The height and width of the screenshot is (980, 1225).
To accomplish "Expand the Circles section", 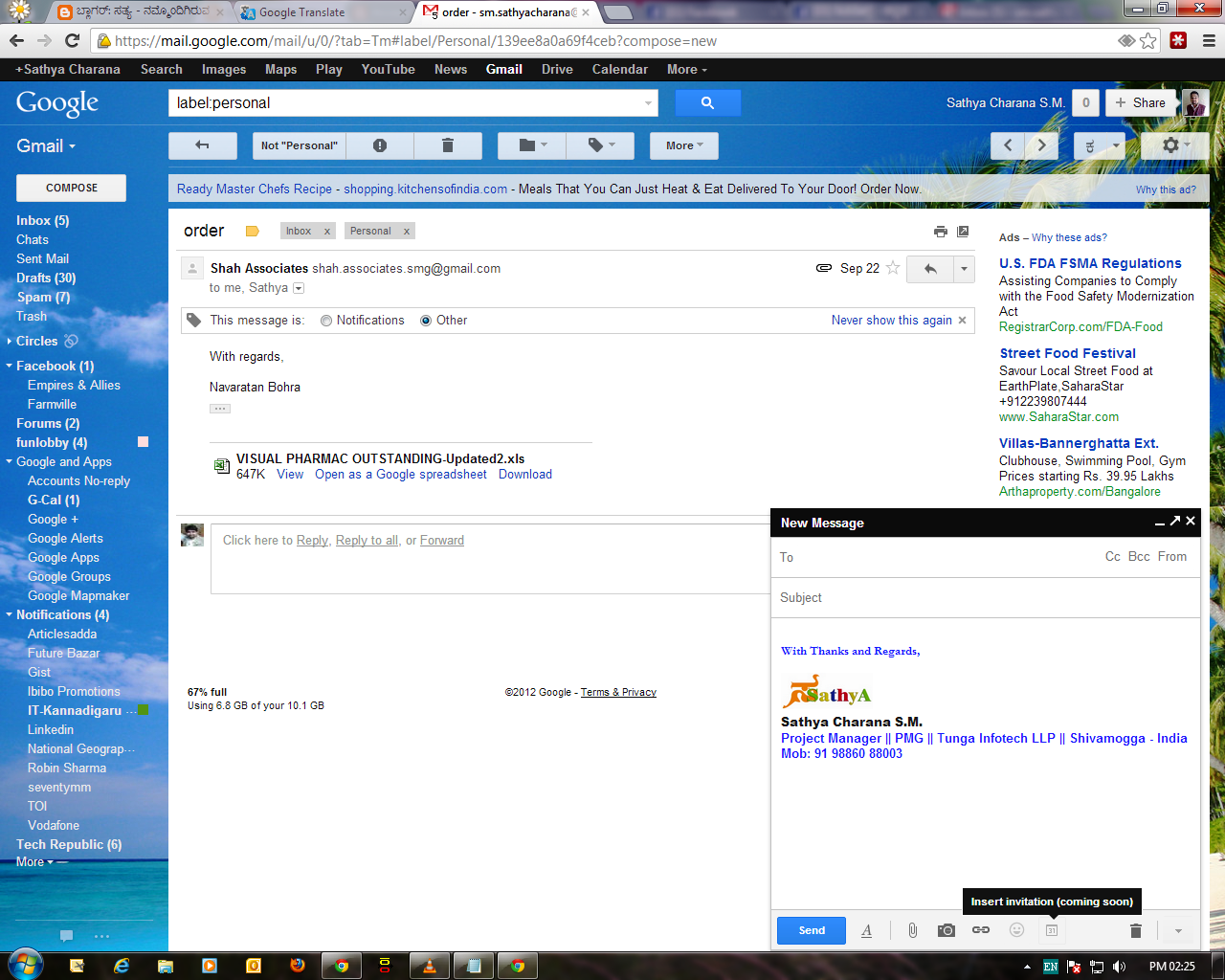I will (x=9, y=342).
